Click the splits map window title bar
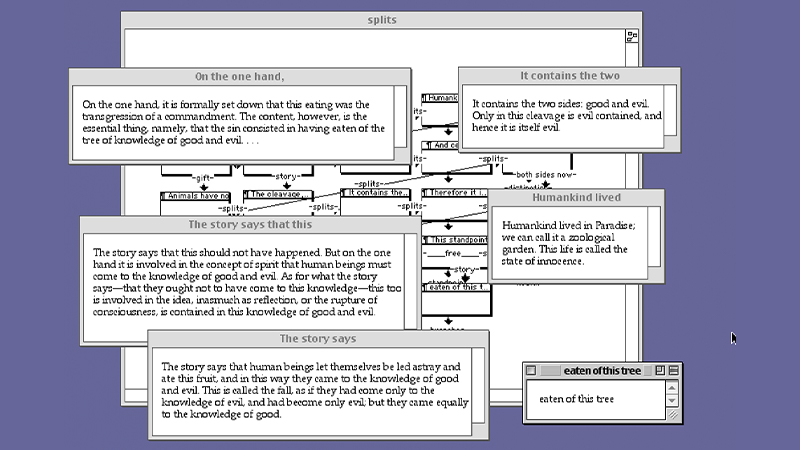The width and height of the screenshot is (800, 450). pyautogui.click(x=379, y=20)
